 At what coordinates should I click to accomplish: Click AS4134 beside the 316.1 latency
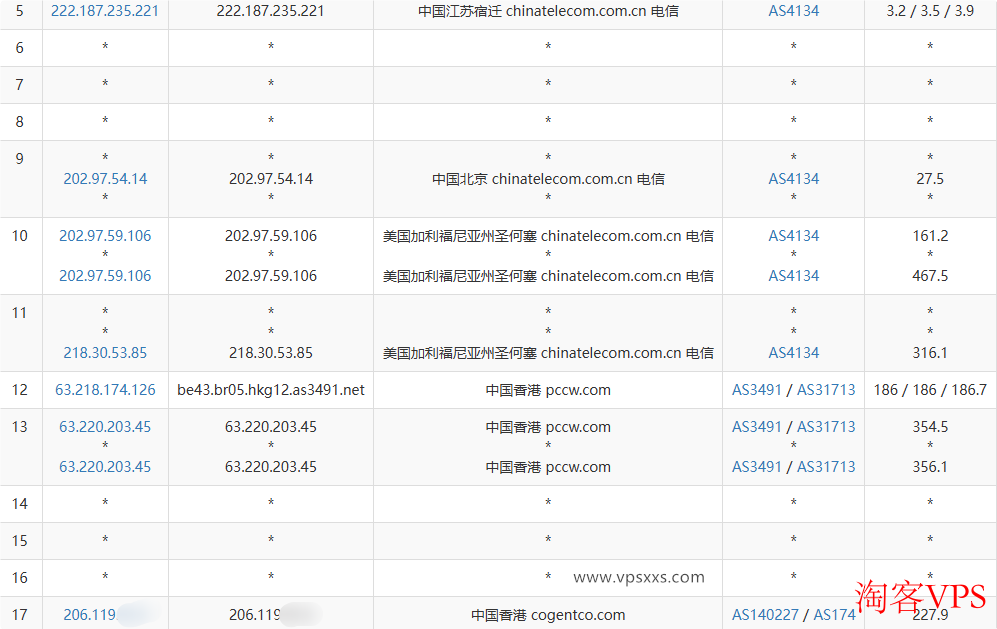click(793, 353)
